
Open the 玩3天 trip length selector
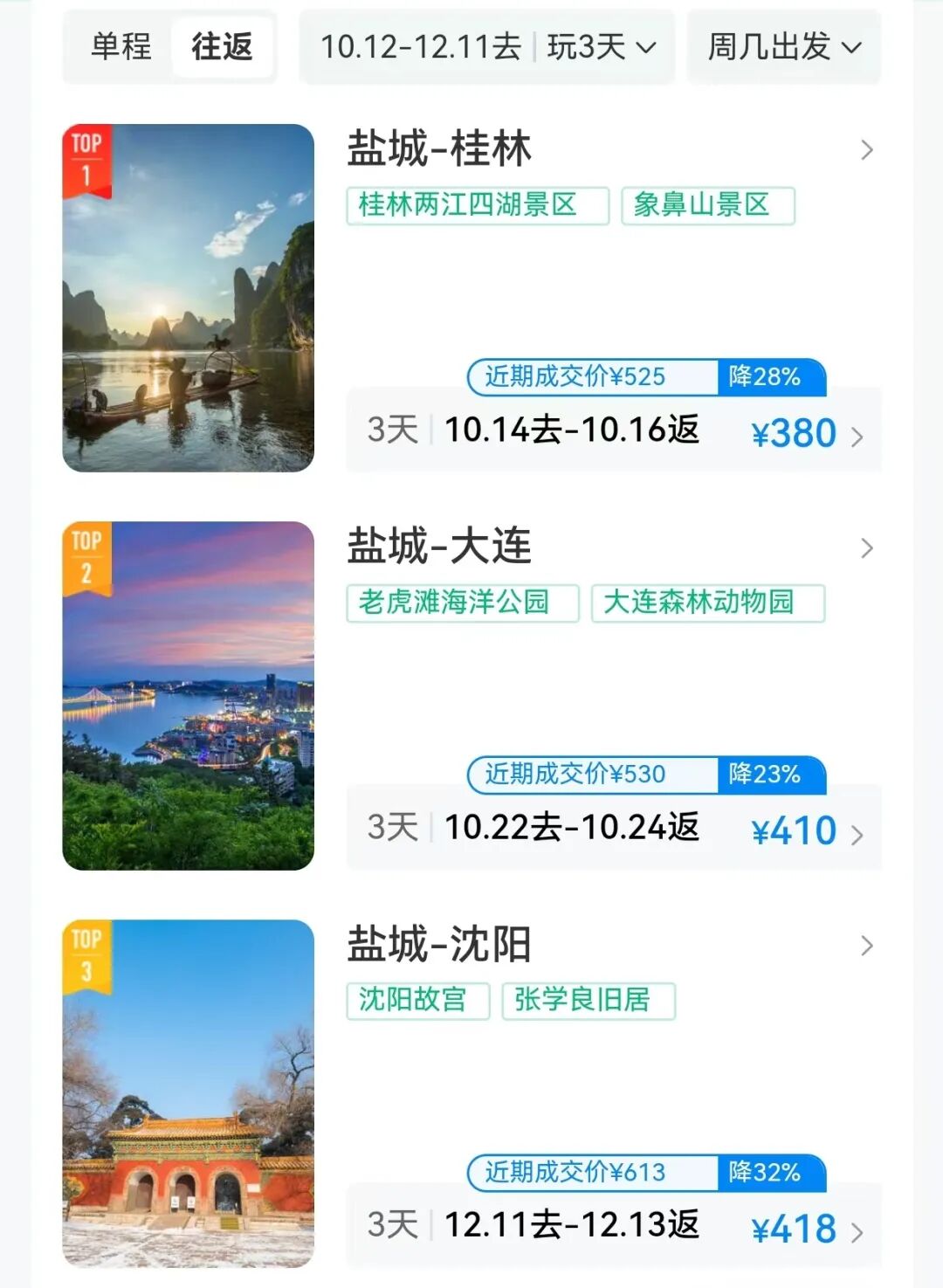coord(601,46)
